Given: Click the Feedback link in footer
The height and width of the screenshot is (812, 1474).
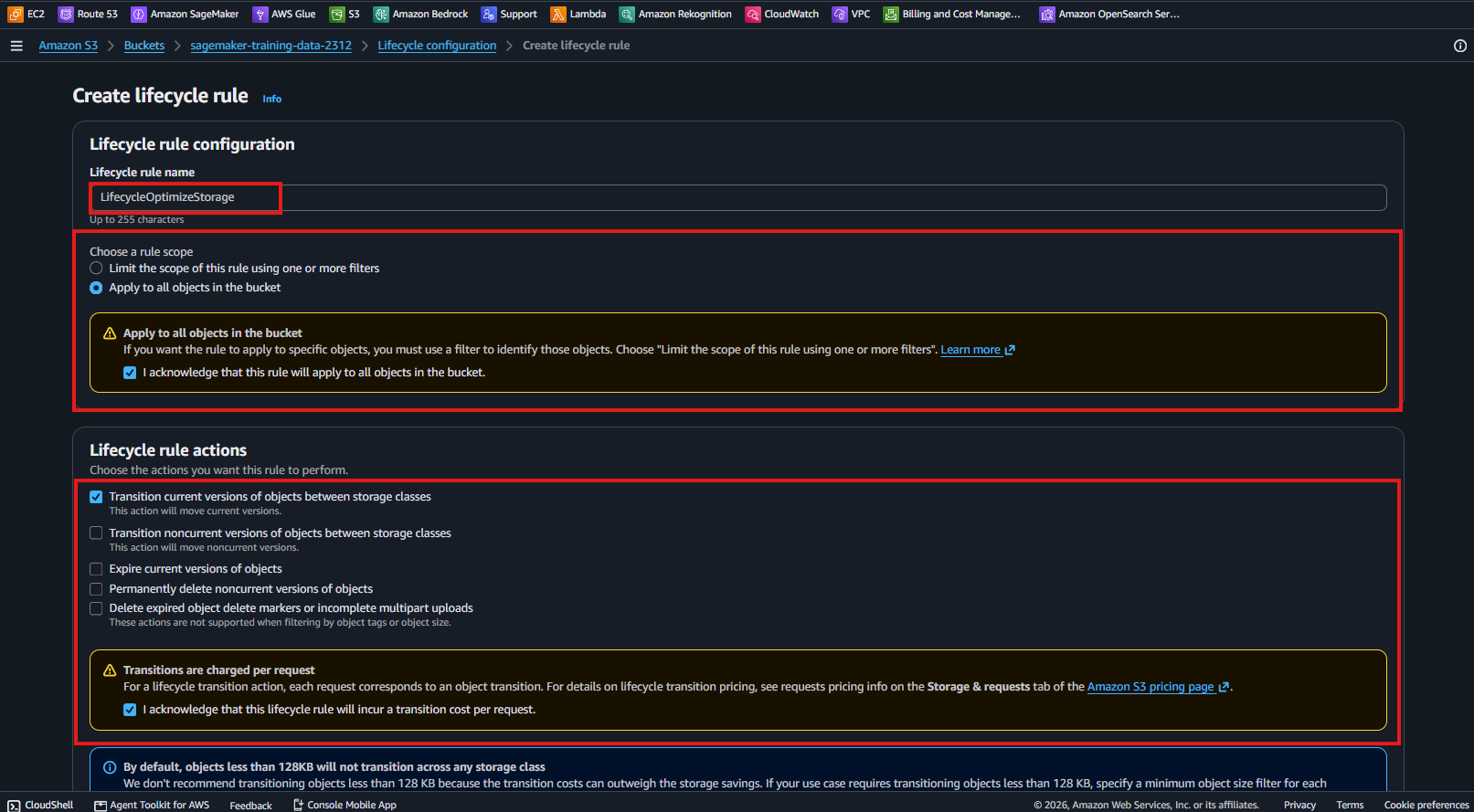Looking at the screenshot, I should pyautogui.click(x=251, y=806).
